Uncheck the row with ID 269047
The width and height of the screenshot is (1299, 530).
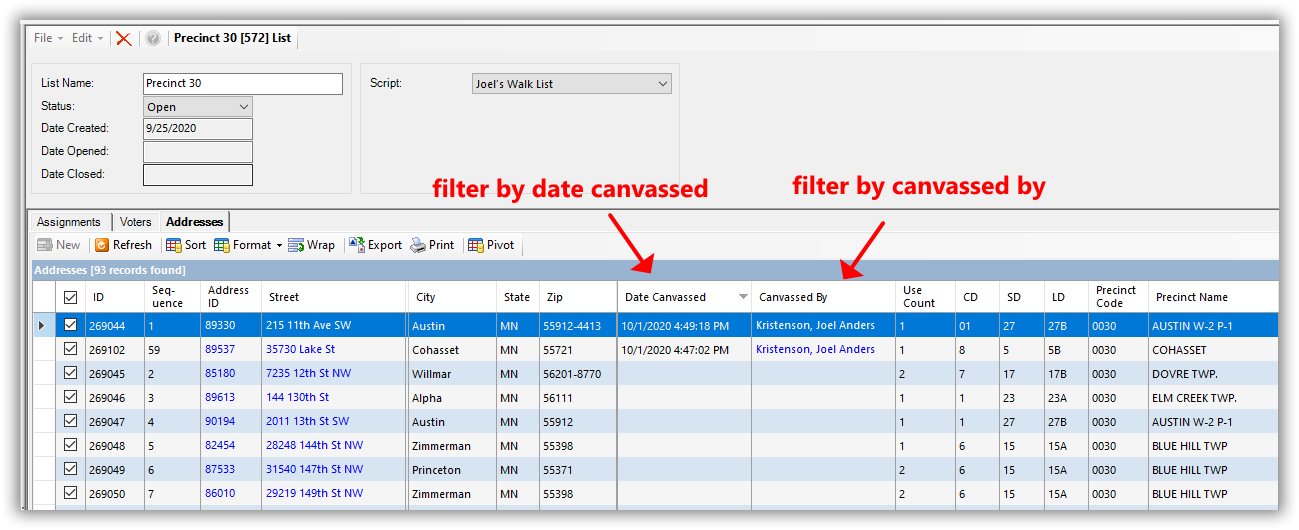pos(70,422)
